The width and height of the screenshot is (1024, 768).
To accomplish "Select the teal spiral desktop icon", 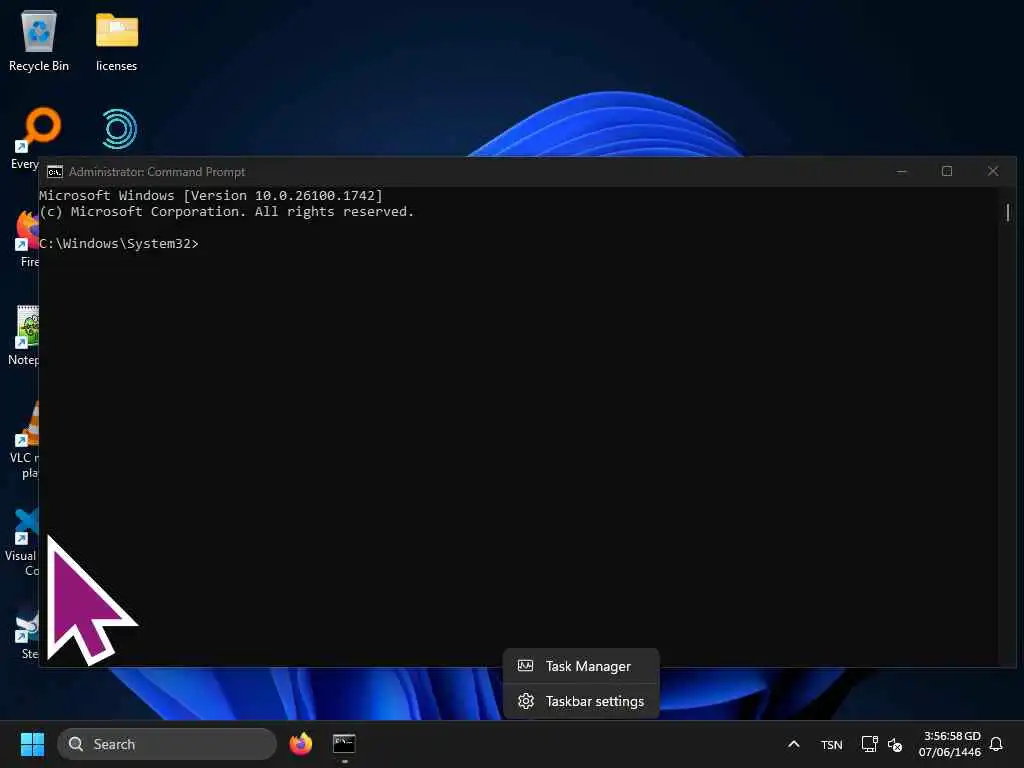I will pos(120,129).
